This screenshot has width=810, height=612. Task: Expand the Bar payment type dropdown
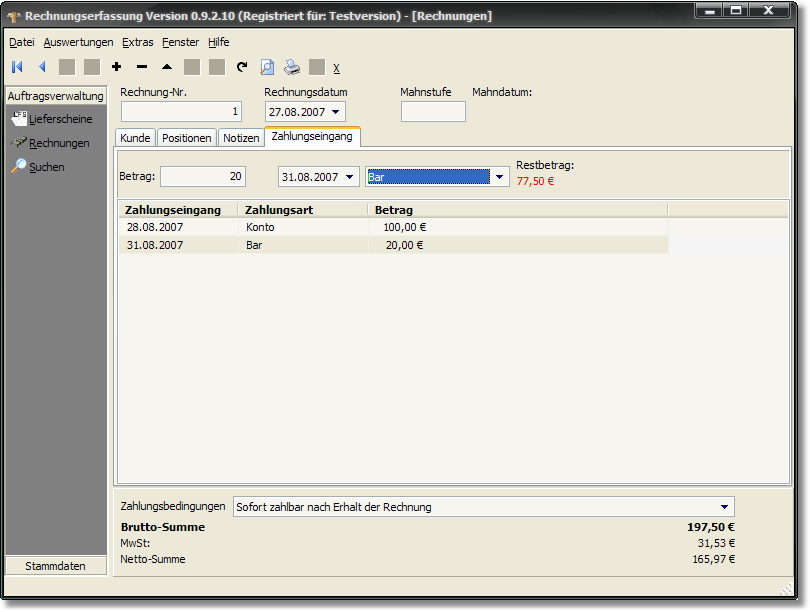click(x=500, y=177)
